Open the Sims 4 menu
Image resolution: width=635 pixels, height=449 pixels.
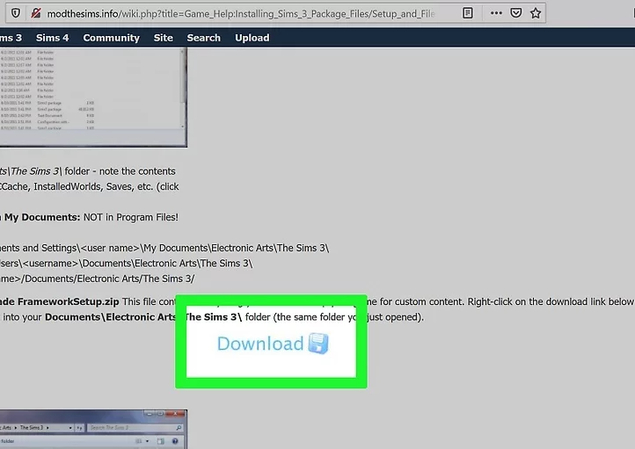pyautogui.click(x=52, y=38)
